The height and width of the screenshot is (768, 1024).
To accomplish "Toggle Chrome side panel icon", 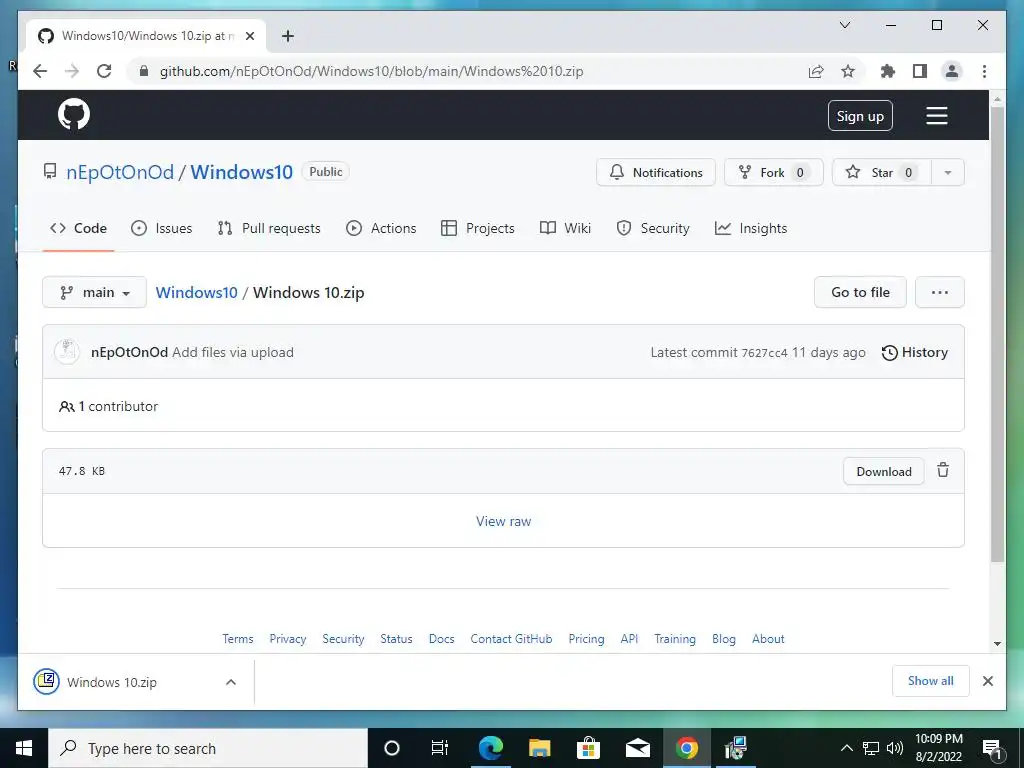I will point(920,71).
